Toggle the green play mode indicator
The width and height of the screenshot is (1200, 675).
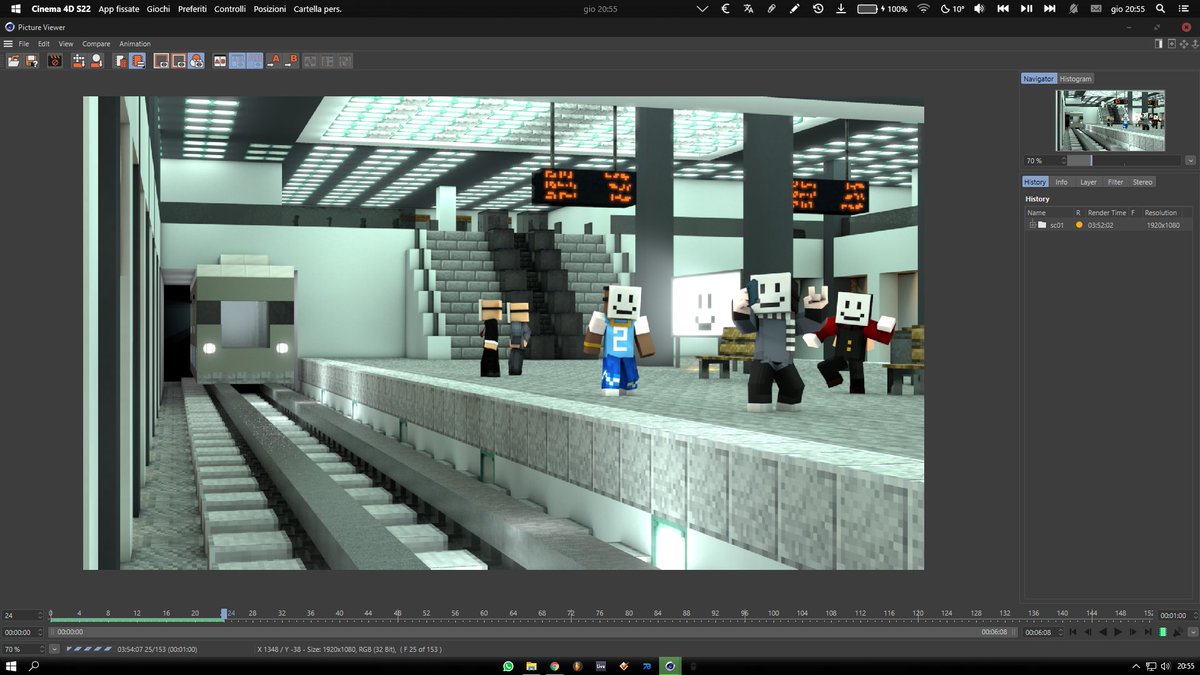[x=1163, y=632]
